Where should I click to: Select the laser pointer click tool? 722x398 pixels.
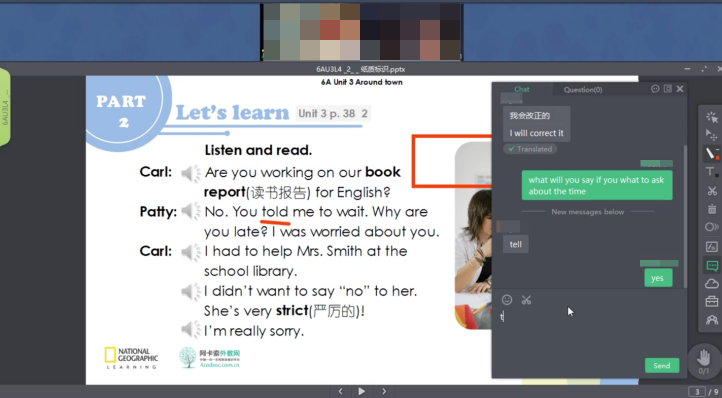711,117
